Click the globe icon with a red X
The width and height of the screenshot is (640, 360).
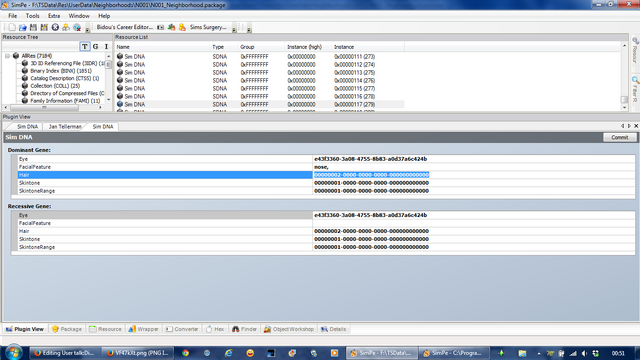[x=77, y=27]
